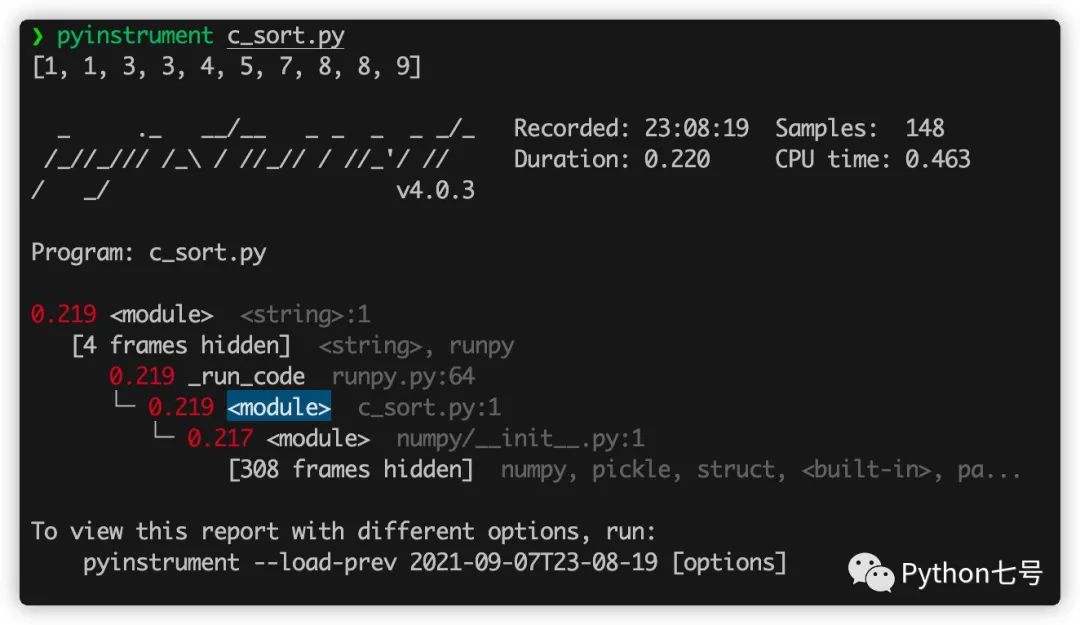This screenshot has width=1080, height=625.
Task: Click the underlined c_sort.py command argument
Action: (x=286, y=37)
